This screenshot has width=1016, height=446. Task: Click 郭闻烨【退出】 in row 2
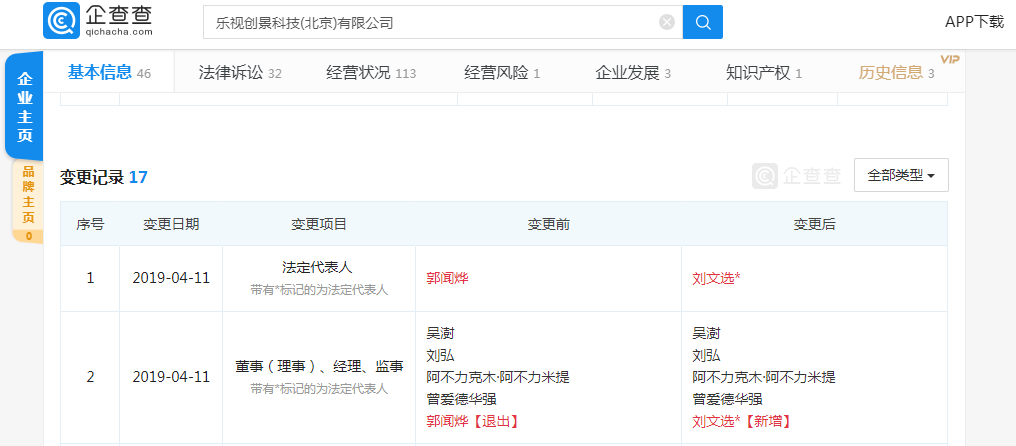coord(474,421)
